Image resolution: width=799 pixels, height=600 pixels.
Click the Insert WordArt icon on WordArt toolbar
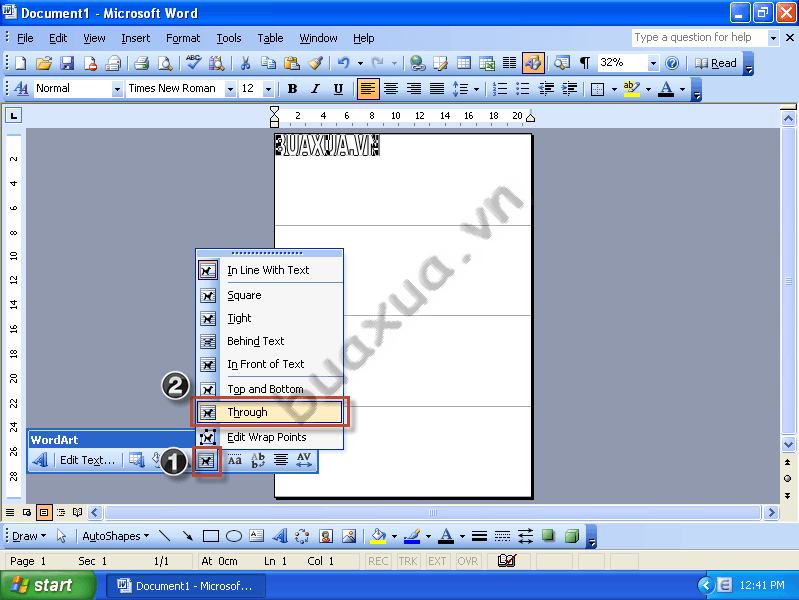click(40, 460)
